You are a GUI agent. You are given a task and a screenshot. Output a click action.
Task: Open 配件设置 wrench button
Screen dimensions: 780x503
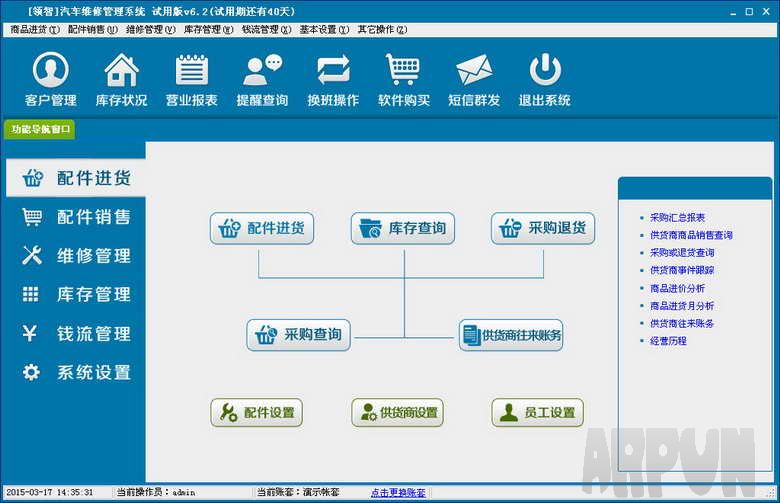tap(257, 412)
